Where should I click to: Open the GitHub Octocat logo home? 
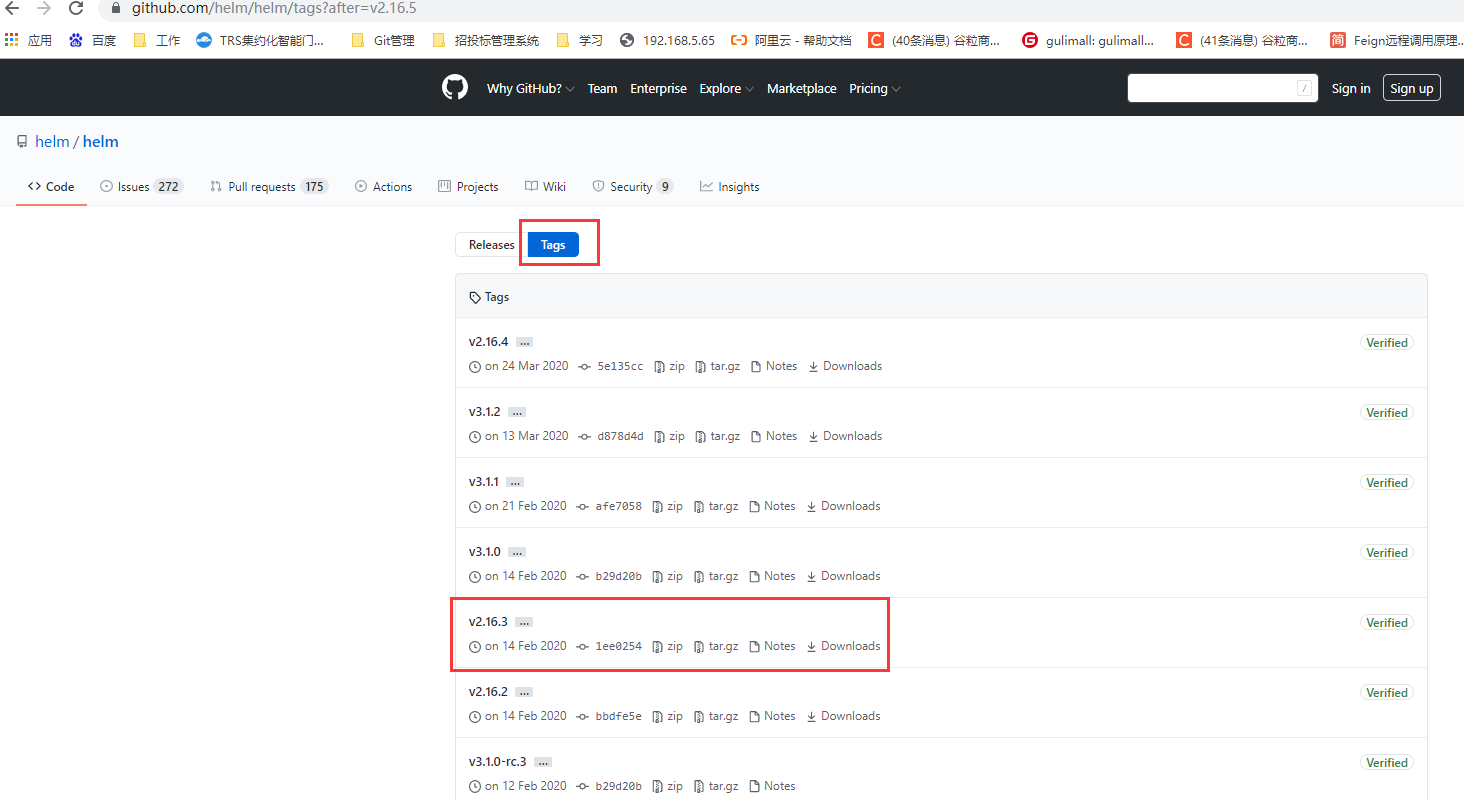(x=455, y=88)
